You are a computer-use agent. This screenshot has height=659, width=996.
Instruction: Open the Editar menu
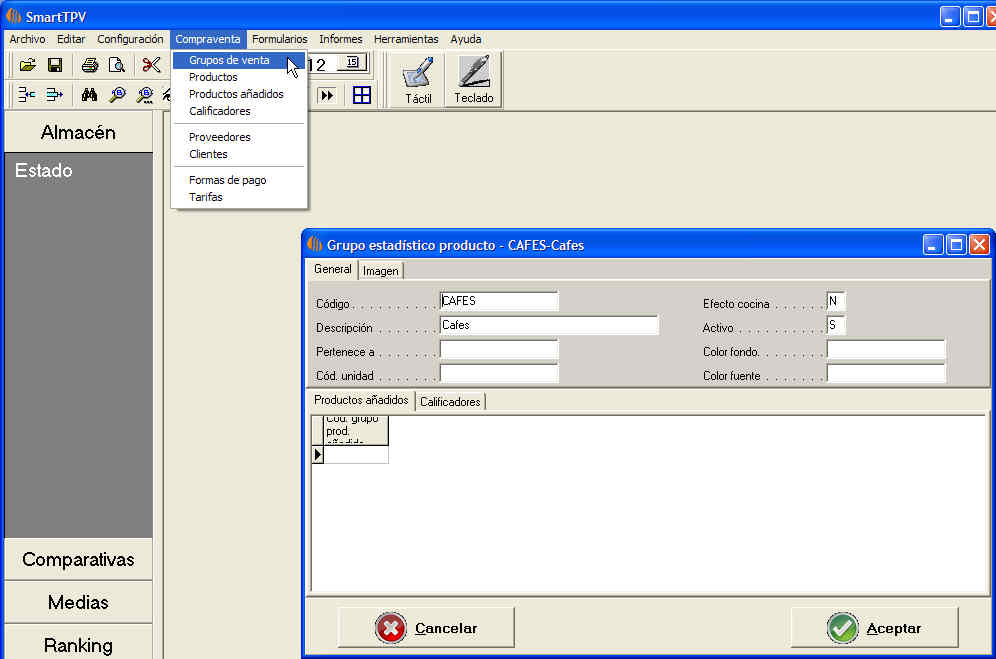[x=71, y=39]
